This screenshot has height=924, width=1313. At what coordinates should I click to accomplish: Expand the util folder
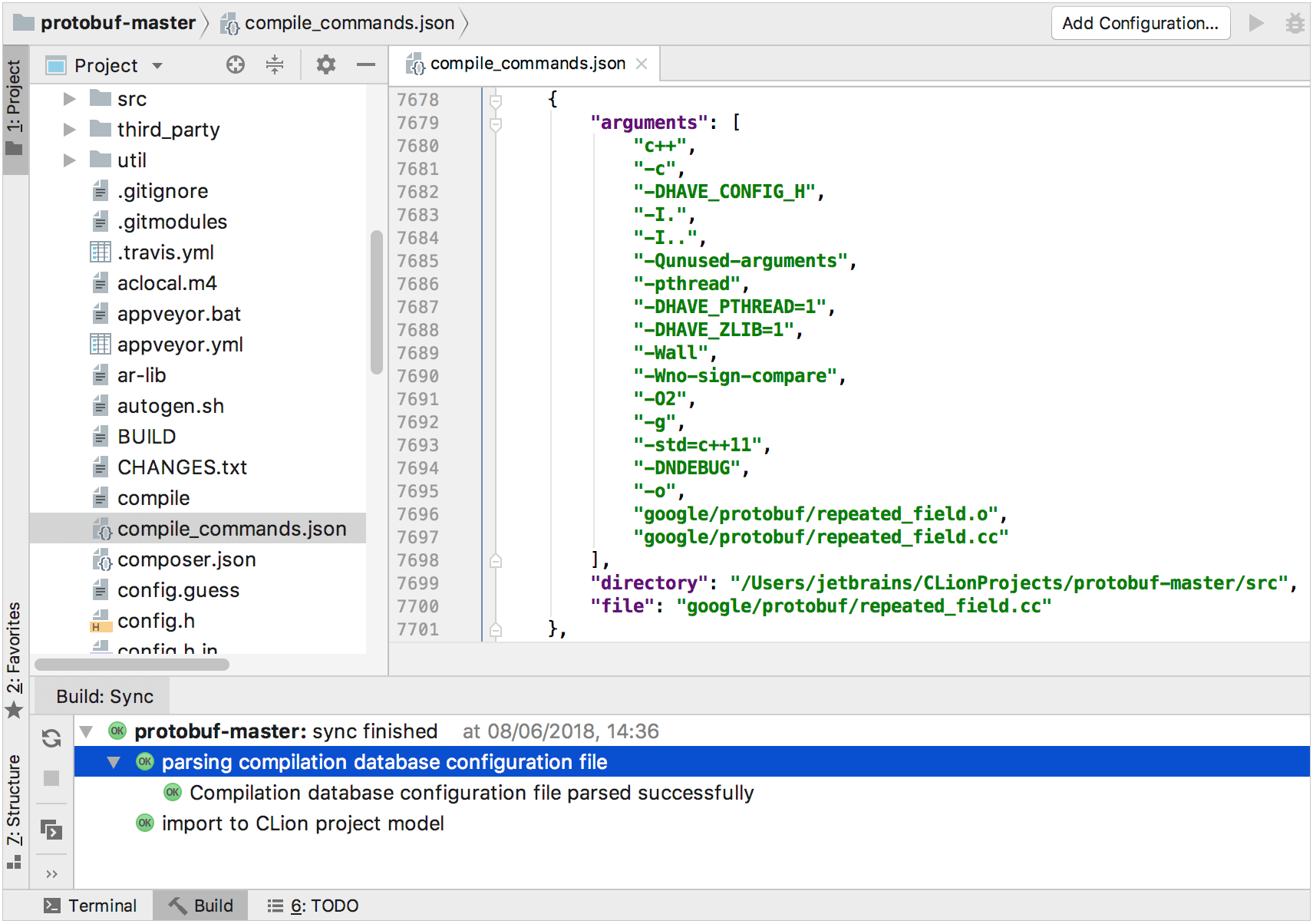(69, 160)
